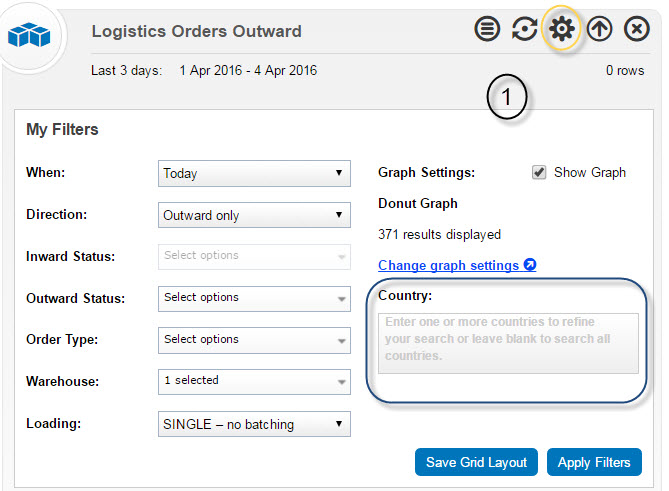The height and width of the screenshot is (491, 669).
Task: Click the blue boxes logistics logo
Action: click(29, 35)
